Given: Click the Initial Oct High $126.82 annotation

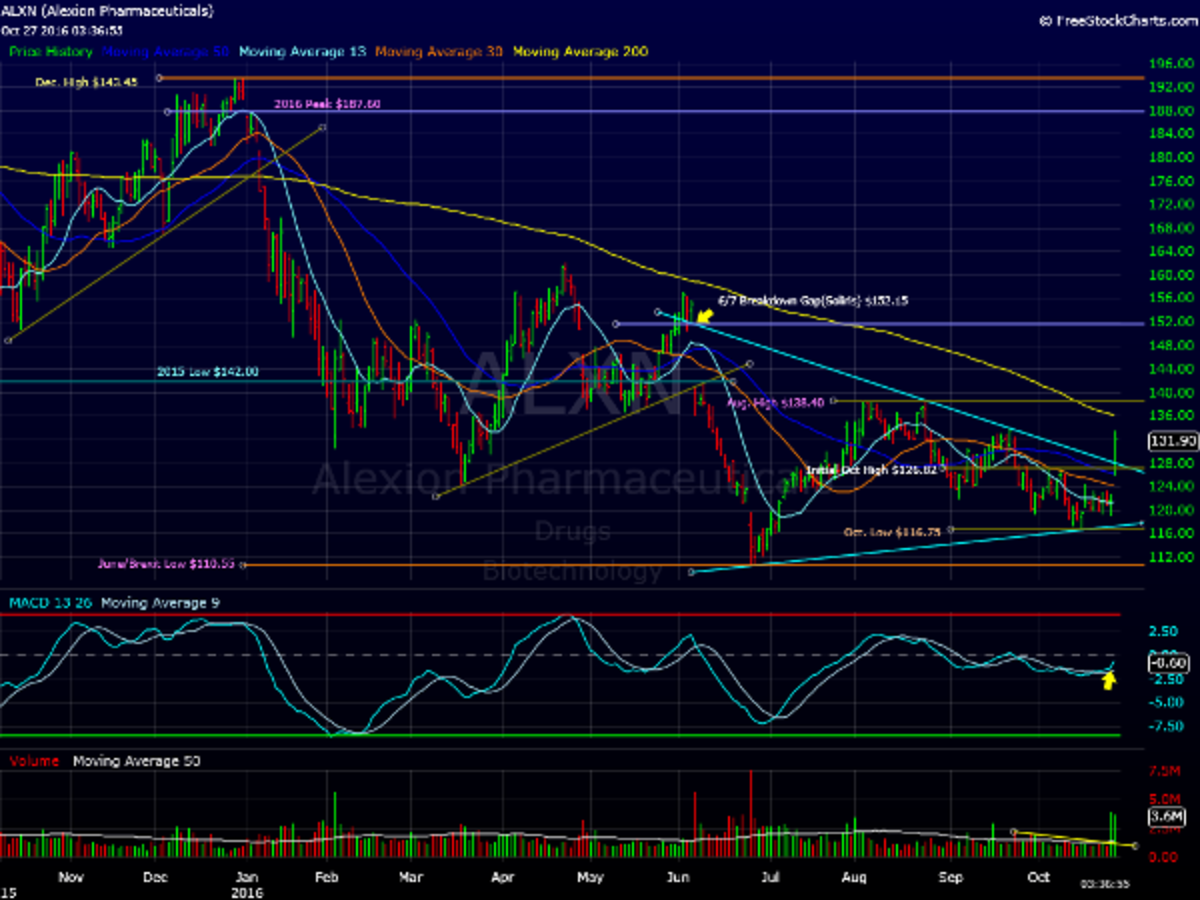Looking at the screenshot, I should (871, 468).
